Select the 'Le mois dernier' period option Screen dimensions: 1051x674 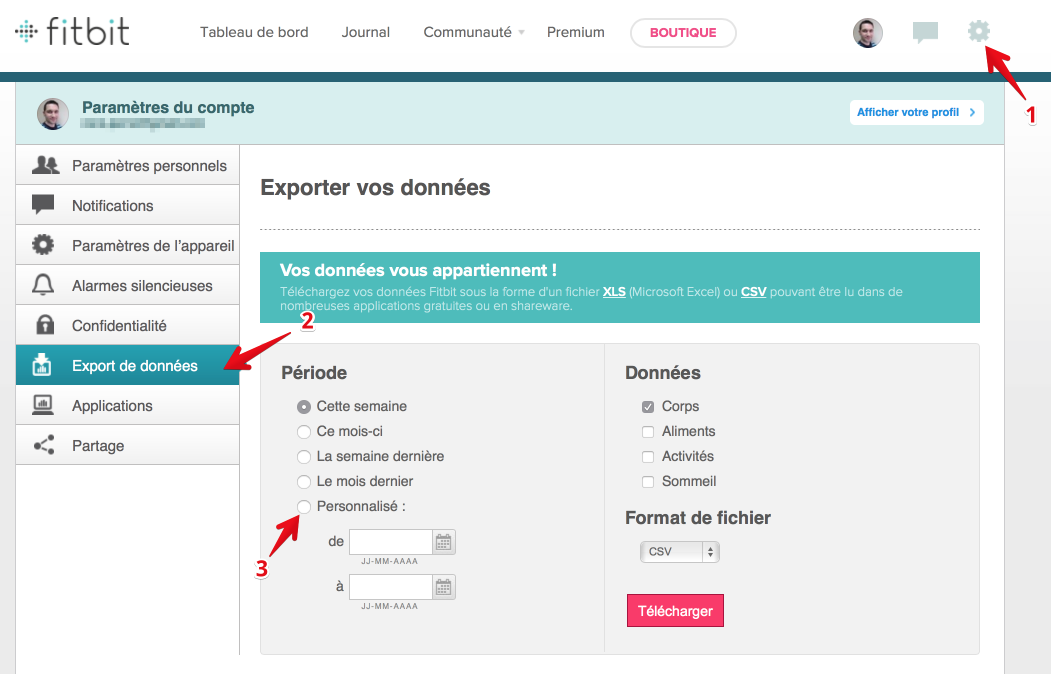[x=304, y=482]
